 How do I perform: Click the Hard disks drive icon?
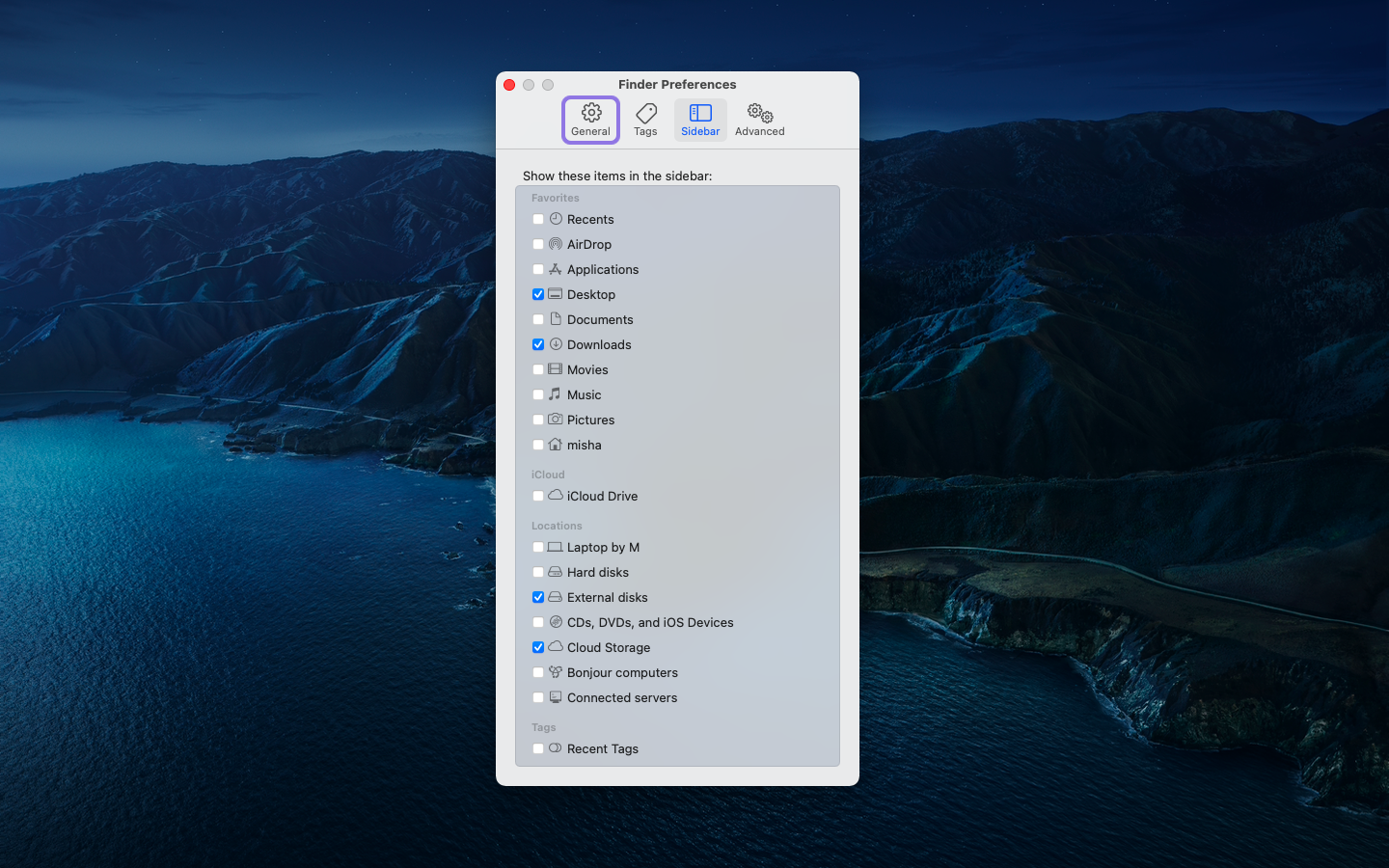pyautogui.click(x=556, y=572)
